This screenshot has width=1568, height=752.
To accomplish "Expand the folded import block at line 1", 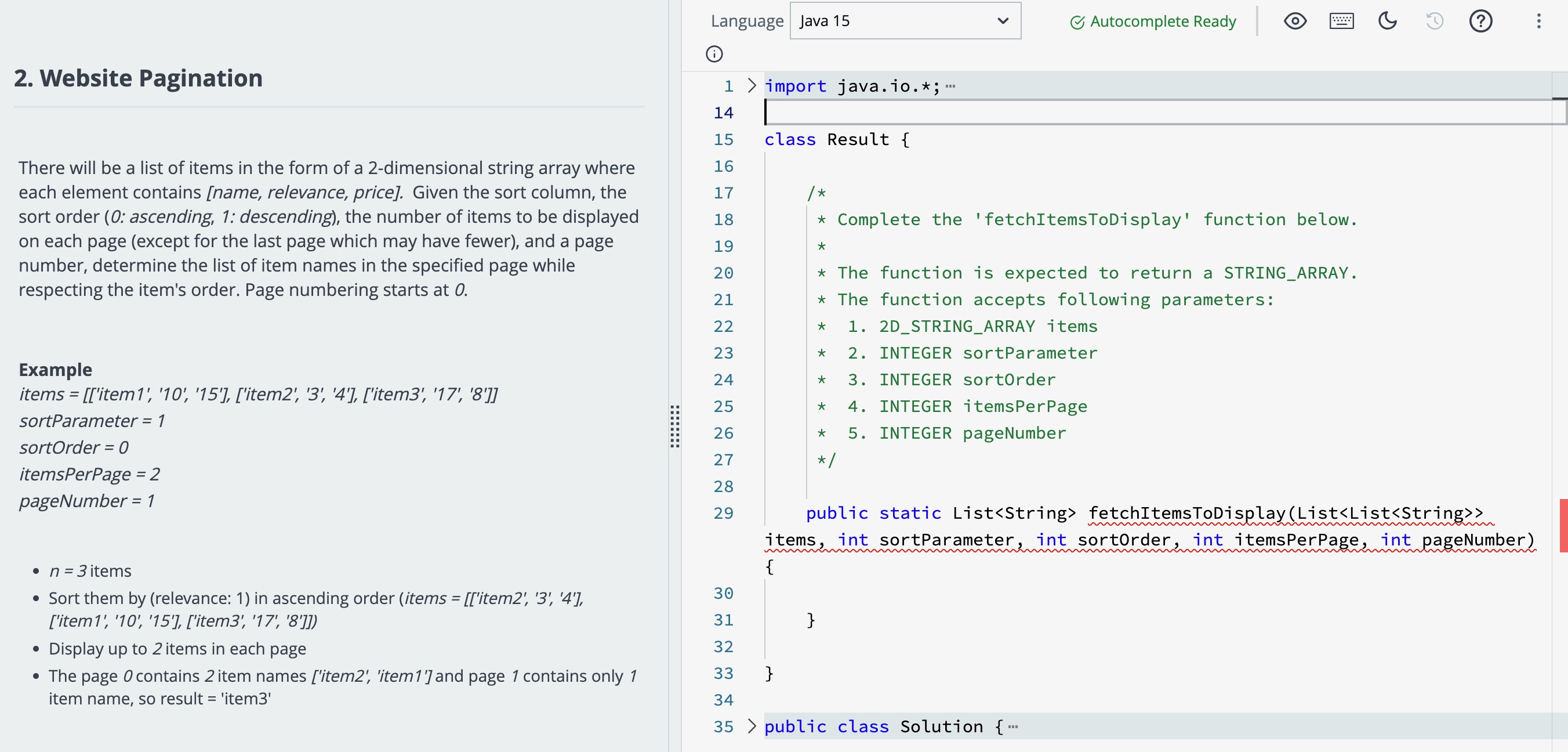I will pos(751,86).
